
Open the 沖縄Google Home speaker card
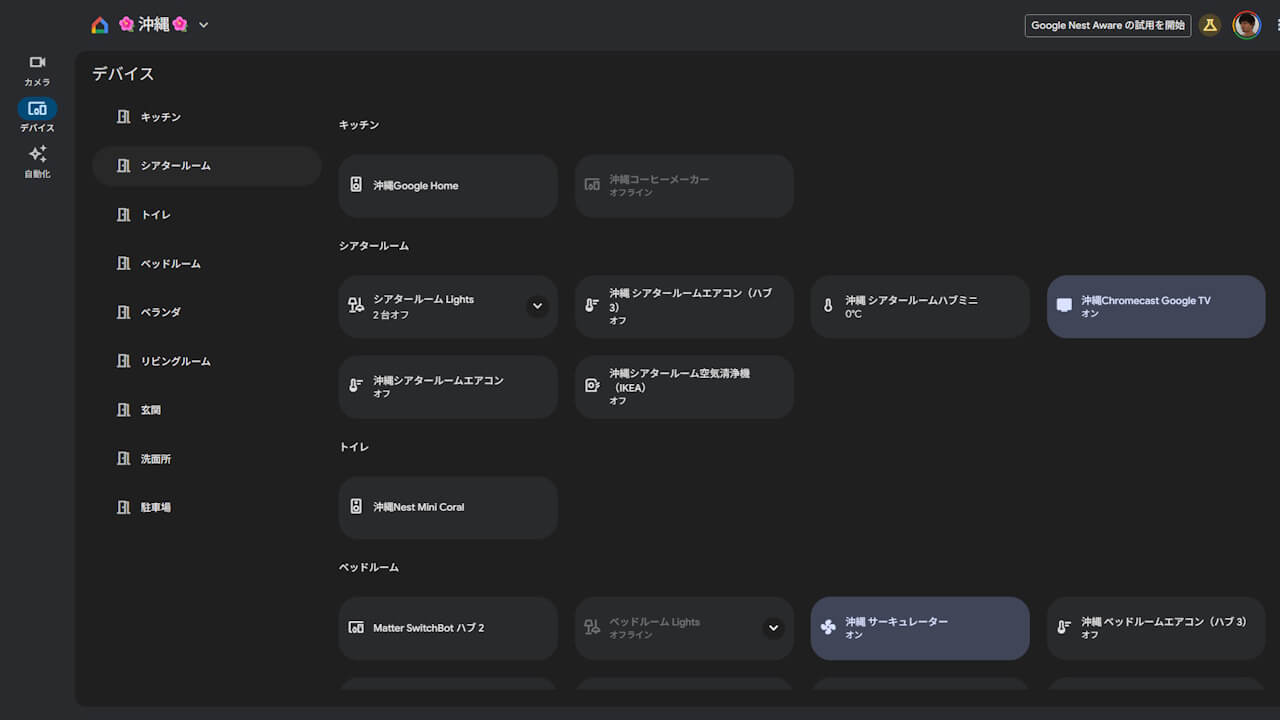(448, 186)
